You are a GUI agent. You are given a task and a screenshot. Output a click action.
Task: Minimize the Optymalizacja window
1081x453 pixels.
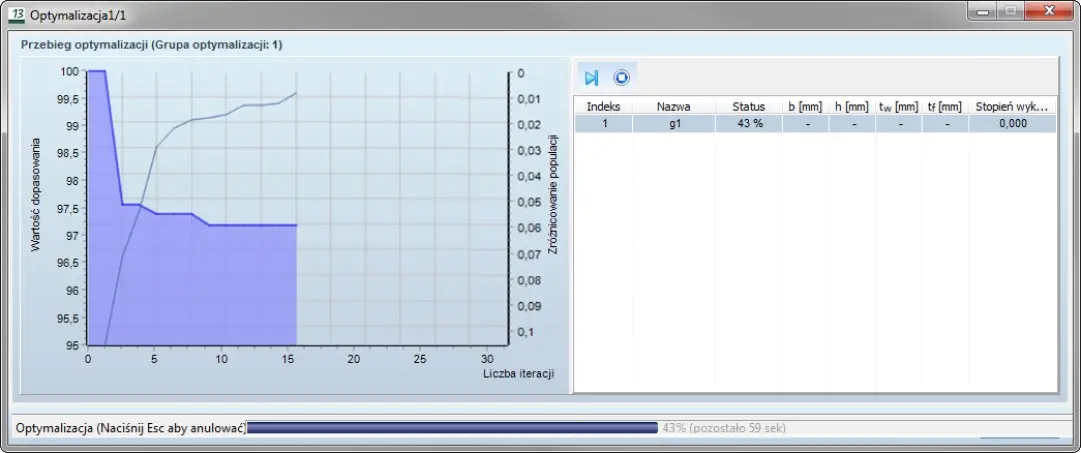tap(985, 12)
